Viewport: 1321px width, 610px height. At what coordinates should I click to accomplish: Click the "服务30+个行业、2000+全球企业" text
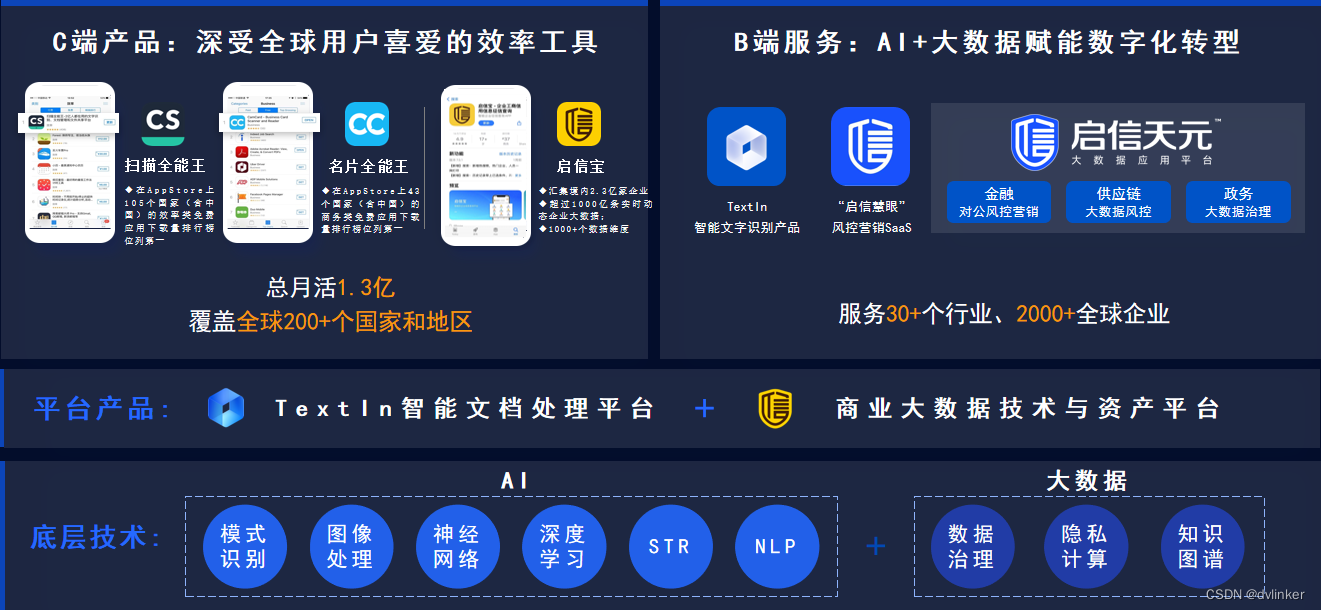click(x=1004, y=314)
